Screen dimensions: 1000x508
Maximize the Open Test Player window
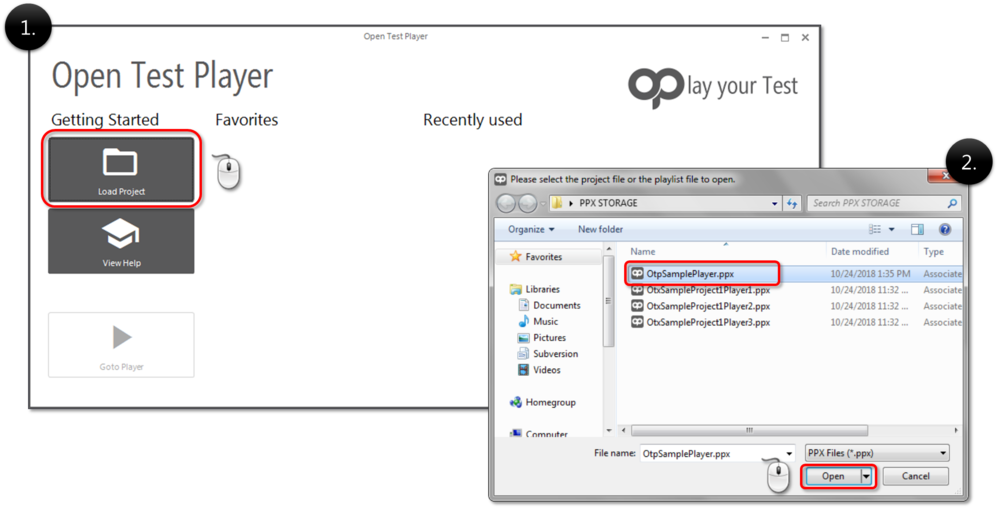pyautogui.click(x=784, y=38)
